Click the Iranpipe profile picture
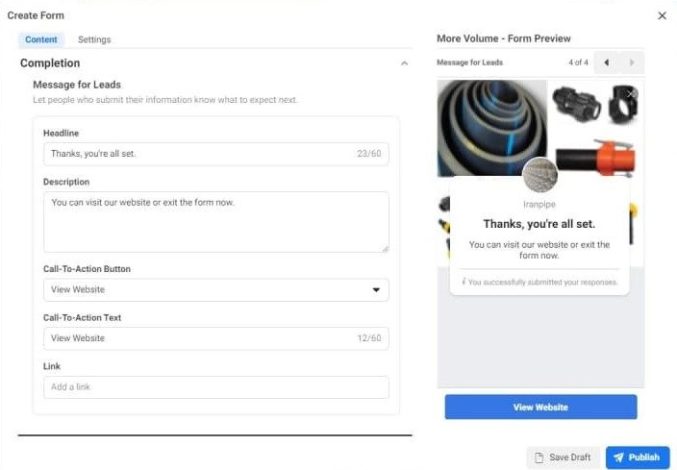Viewport: 677px width, 470px height. click(x=540, y=175)
